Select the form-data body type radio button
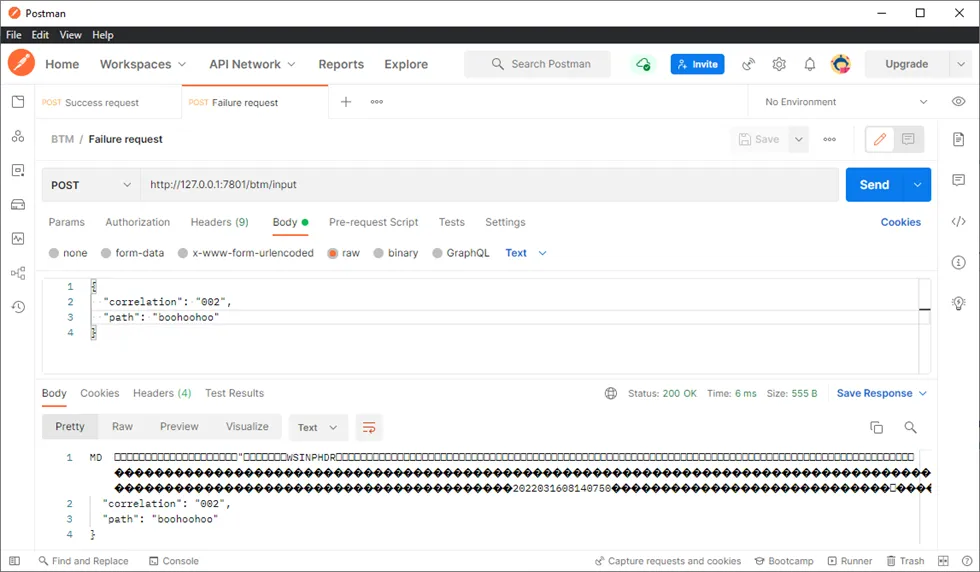 [106, 253]
